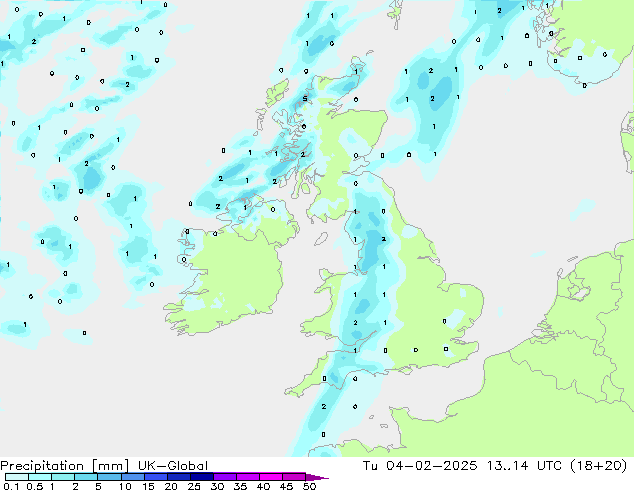The width and height of the screenshot is (634, 490).
Task: Click the 'Precipitation' title text
Action: (x=42, y=466)
